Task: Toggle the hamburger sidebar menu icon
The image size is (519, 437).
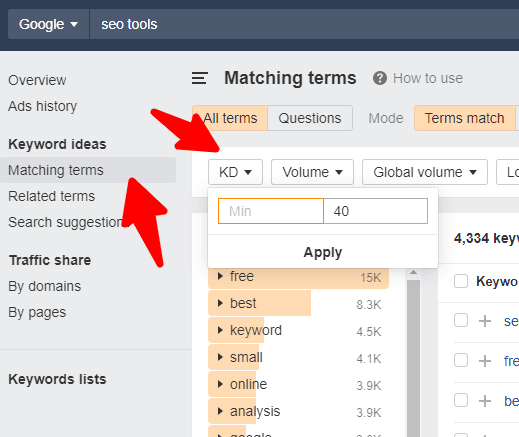Action: tap(200, 78)
